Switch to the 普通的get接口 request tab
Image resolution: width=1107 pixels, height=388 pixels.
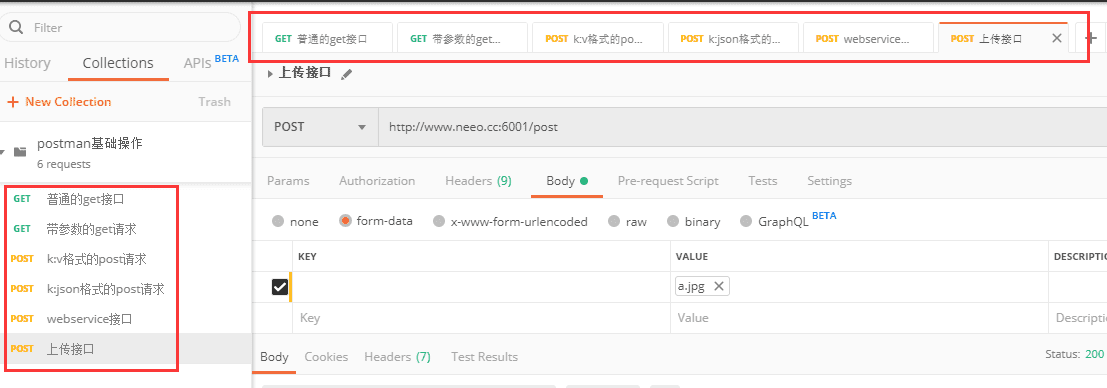tap(327, 38)
